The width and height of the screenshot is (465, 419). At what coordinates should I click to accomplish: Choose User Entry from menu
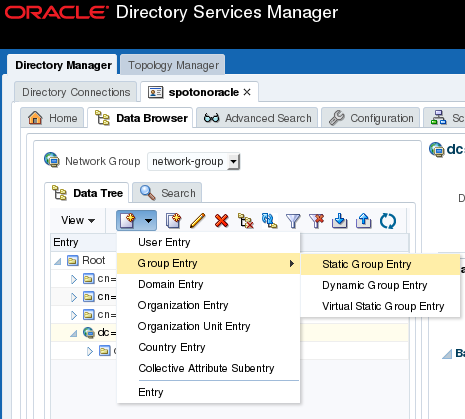click(x=209, y=242)
